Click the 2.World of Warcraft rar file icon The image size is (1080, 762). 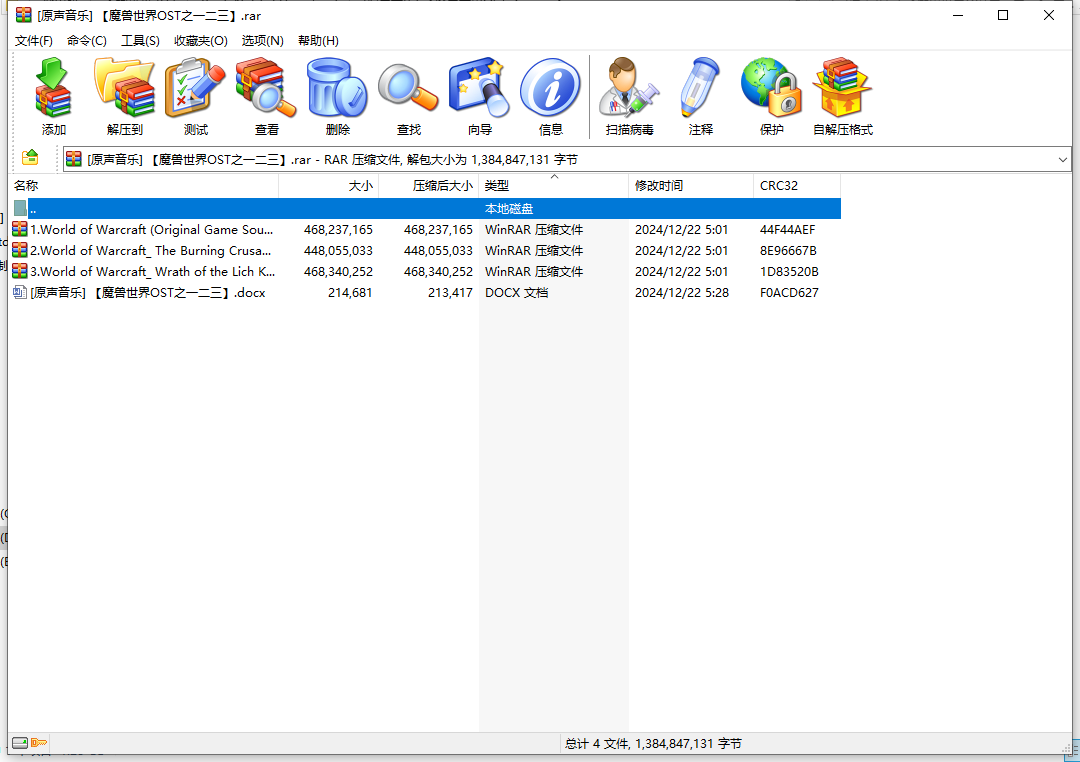(x=20, y=249)
